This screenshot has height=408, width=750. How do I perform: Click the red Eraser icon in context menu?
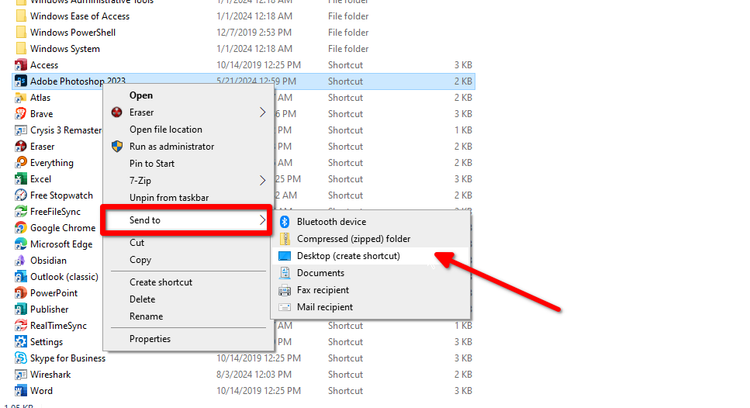117,112
